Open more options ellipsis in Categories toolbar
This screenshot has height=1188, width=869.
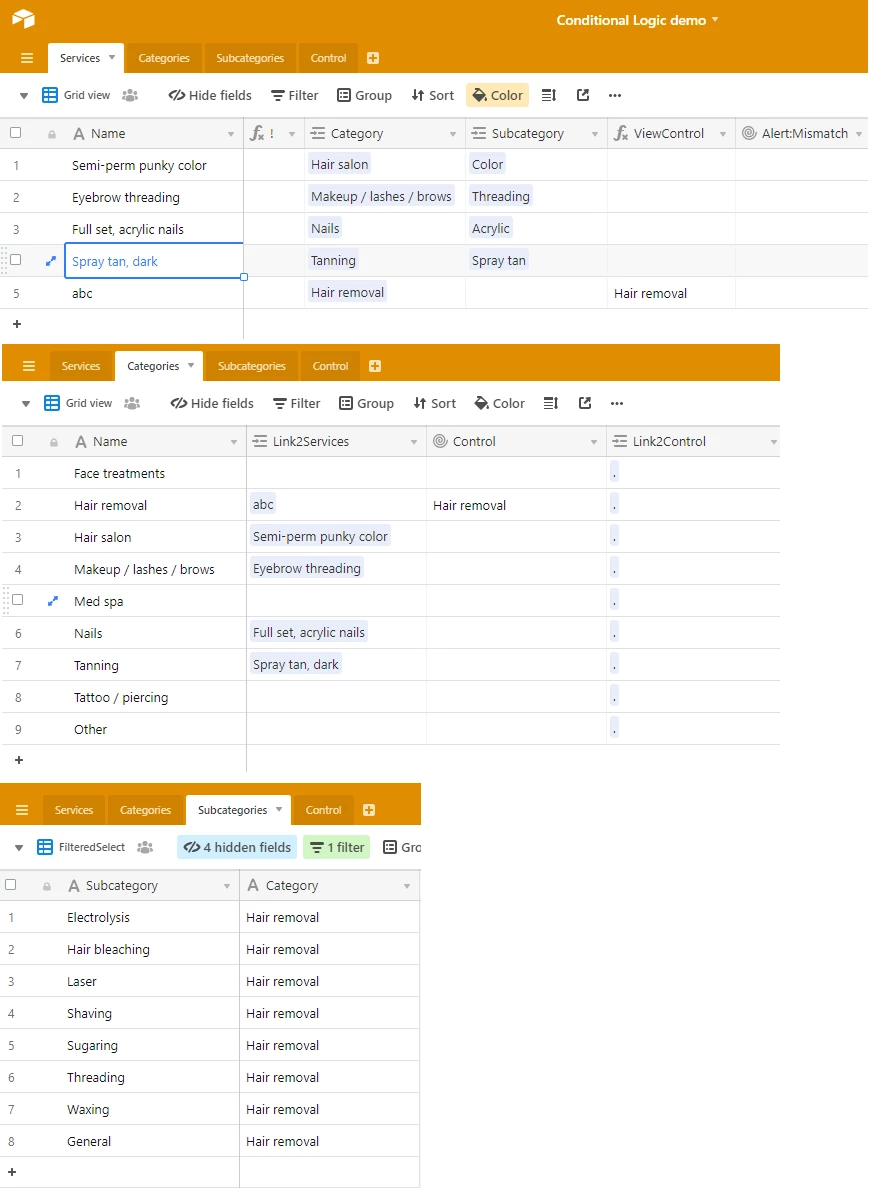[x=617, y=403]
